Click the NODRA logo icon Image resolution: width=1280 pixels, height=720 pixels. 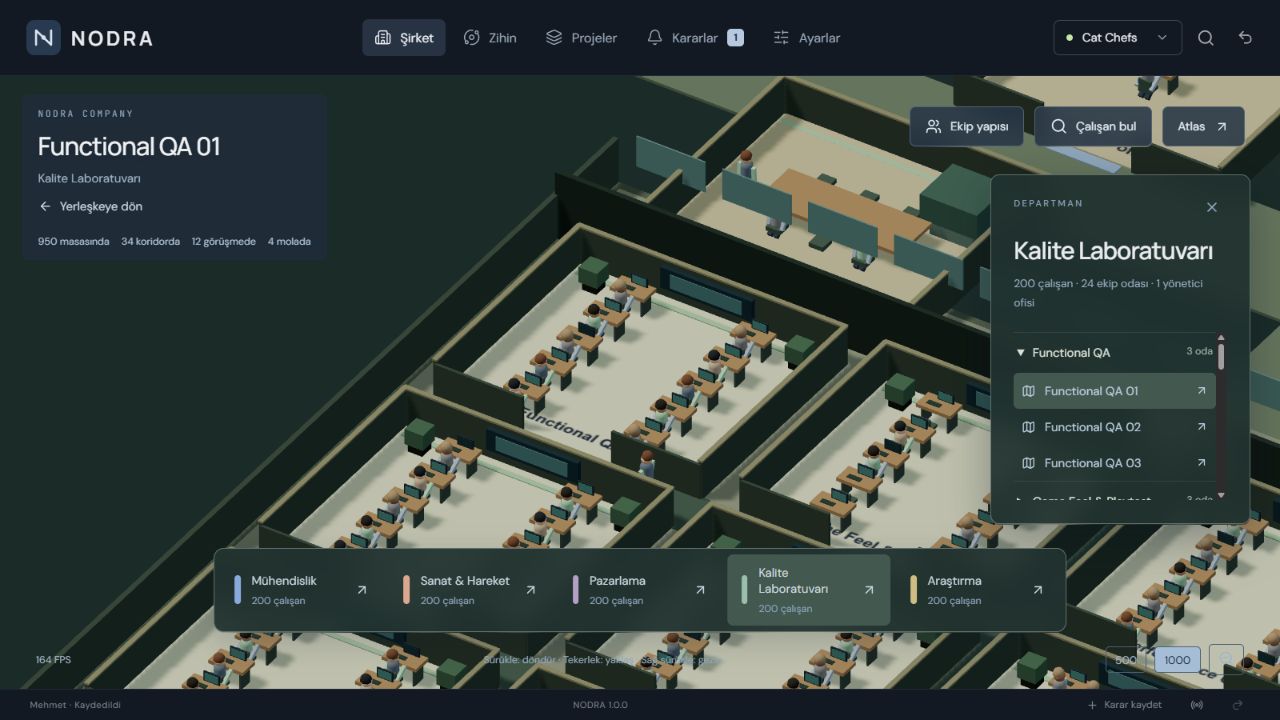pos(43,38)
